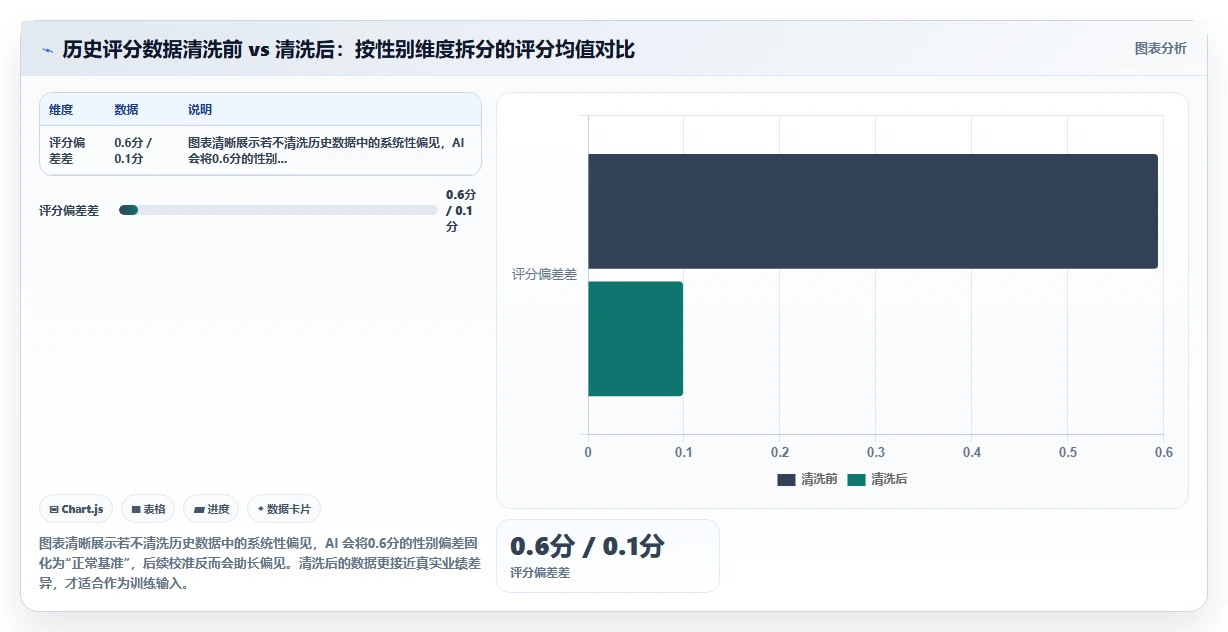Click the 图表分析 label

(1160, 48)
